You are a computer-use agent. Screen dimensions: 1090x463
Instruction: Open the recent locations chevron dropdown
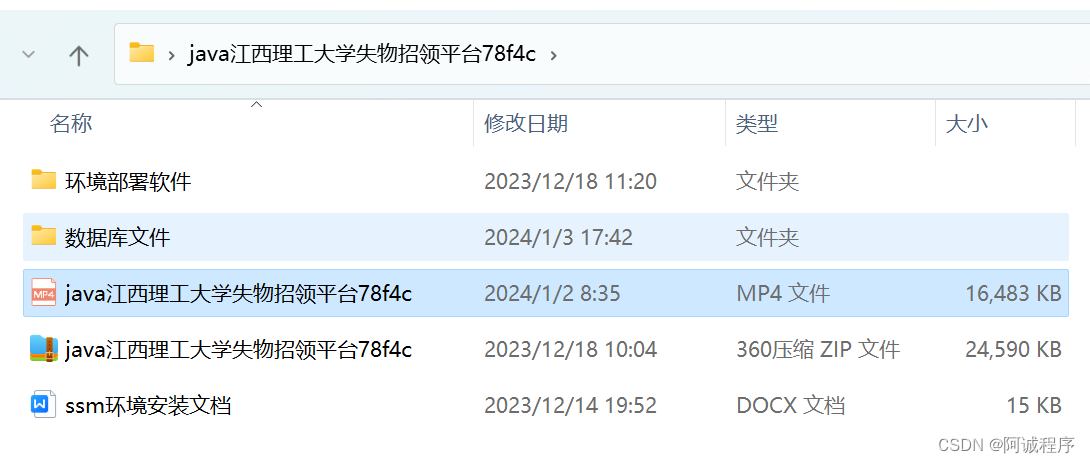coord(29,54)
